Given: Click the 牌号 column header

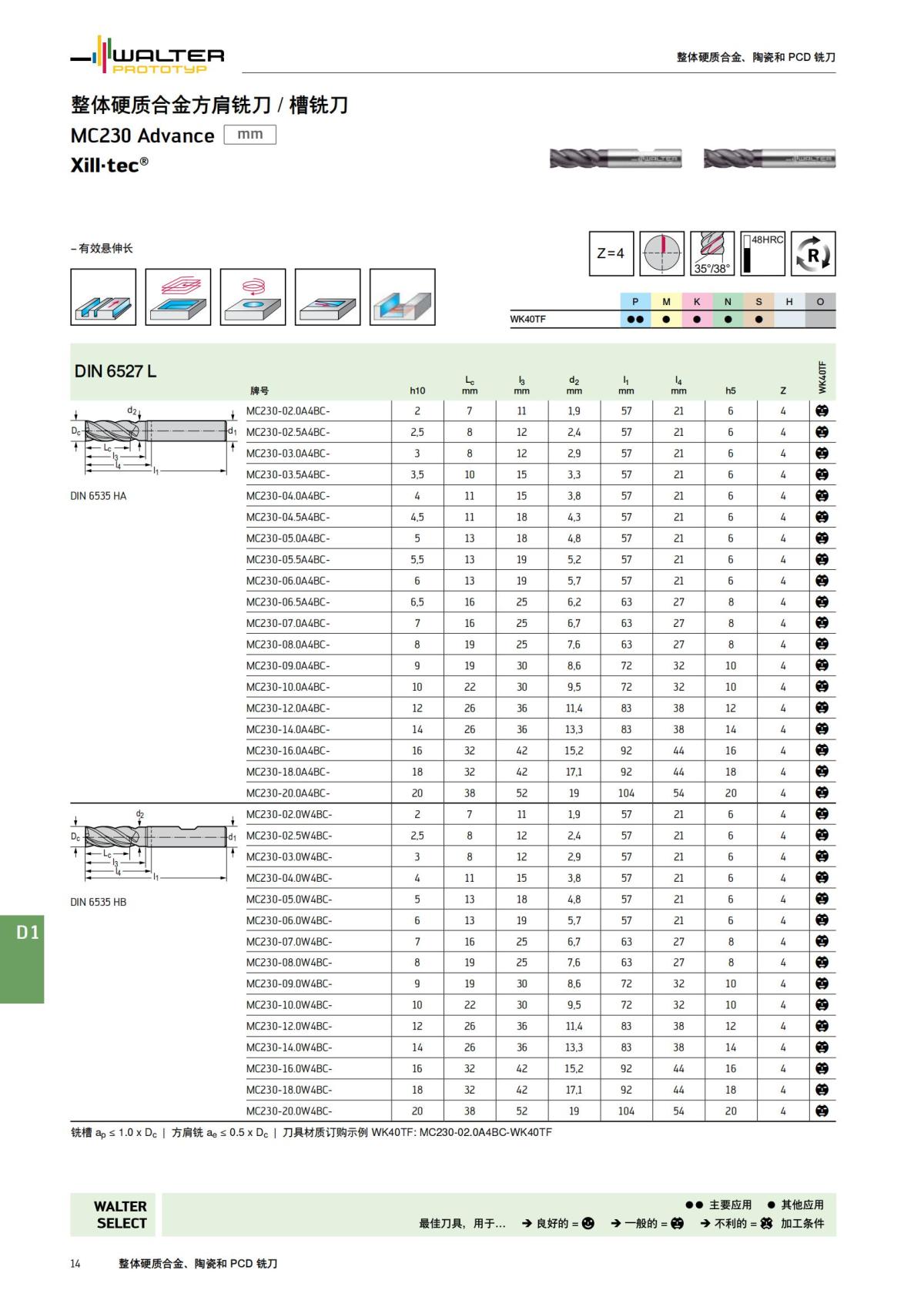Looking at the screenshot, I should tap(259, 390).
